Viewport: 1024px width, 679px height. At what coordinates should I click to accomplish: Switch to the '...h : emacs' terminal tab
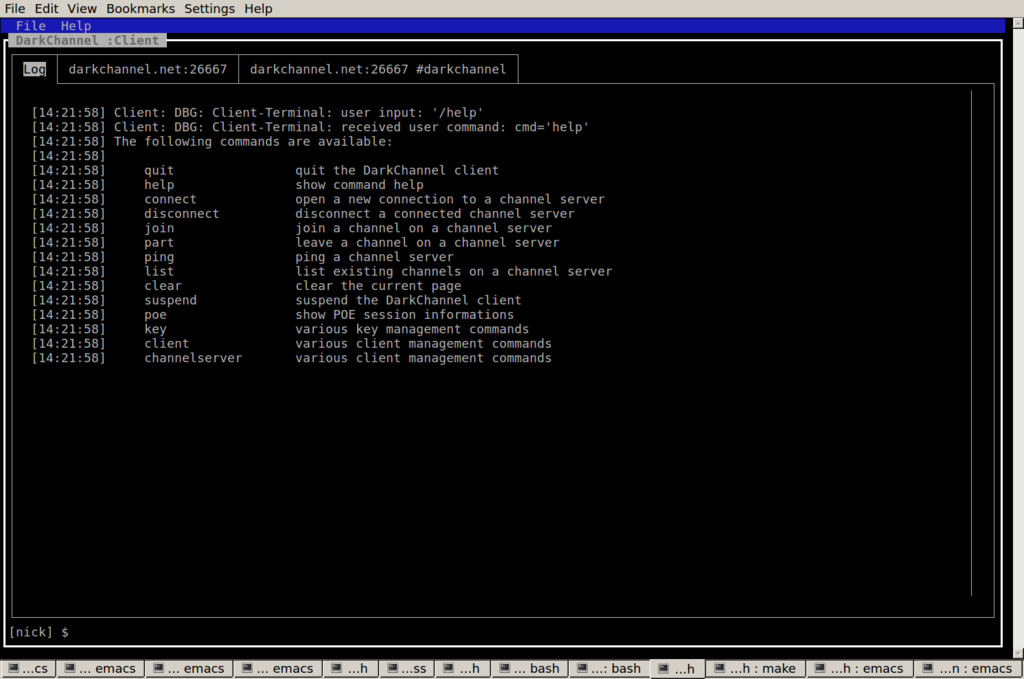point(860,669)
